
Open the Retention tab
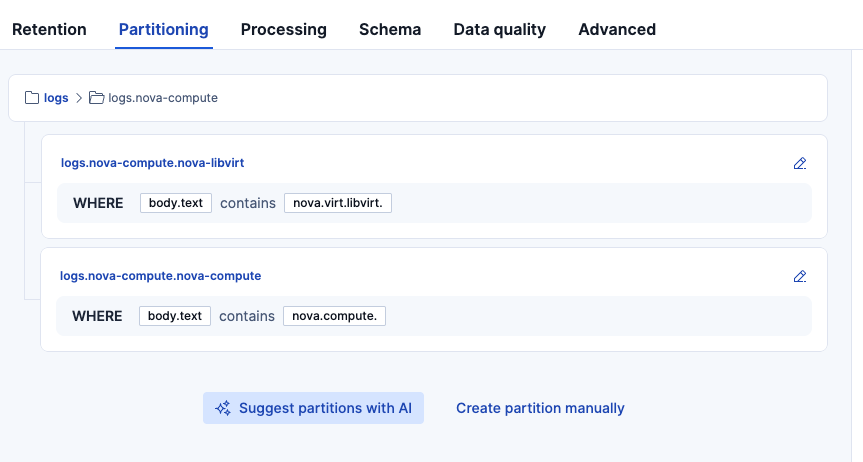coord(49,29)
